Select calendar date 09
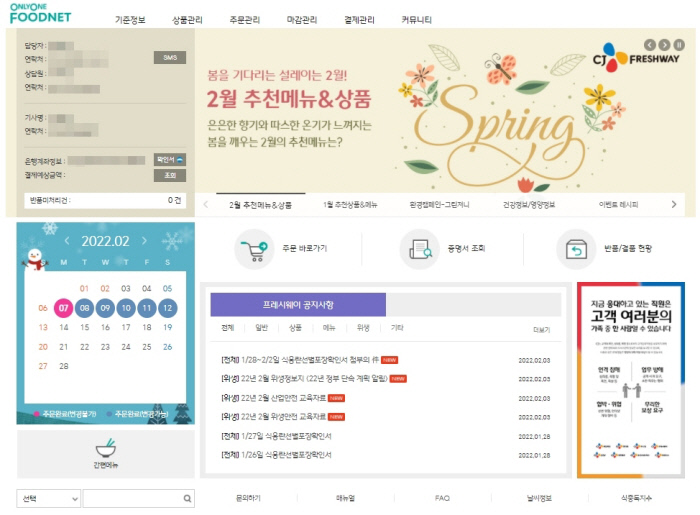 click(105, 308)
